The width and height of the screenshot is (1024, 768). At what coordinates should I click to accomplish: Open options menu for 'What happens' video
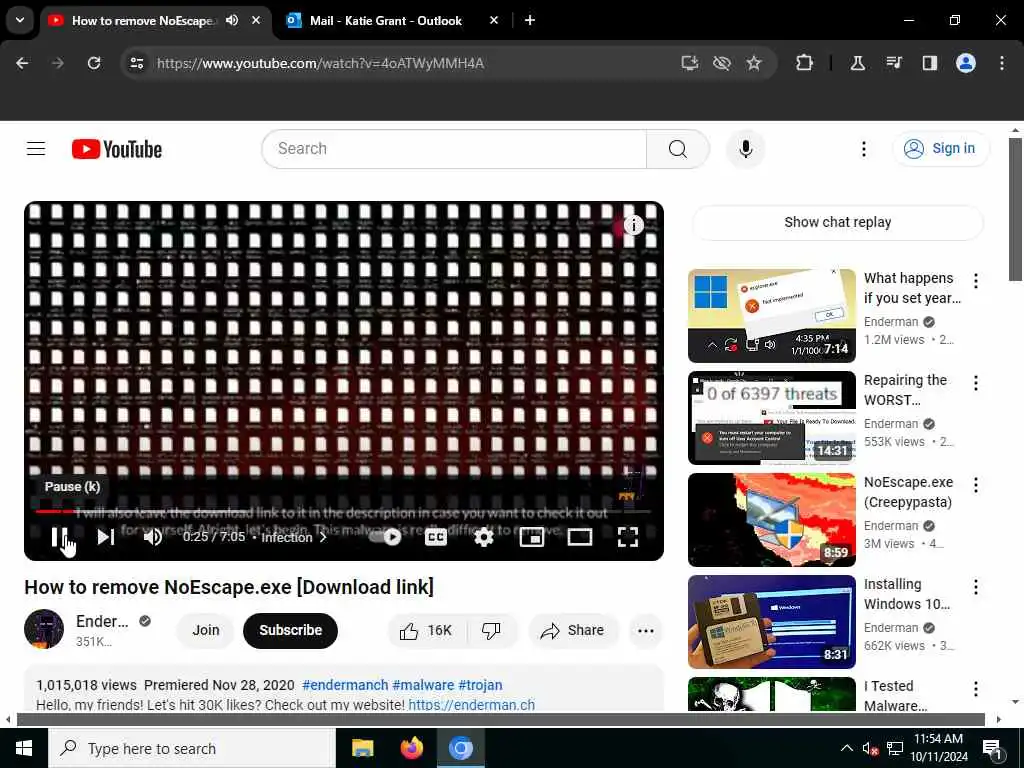click(x=976, y=281)
